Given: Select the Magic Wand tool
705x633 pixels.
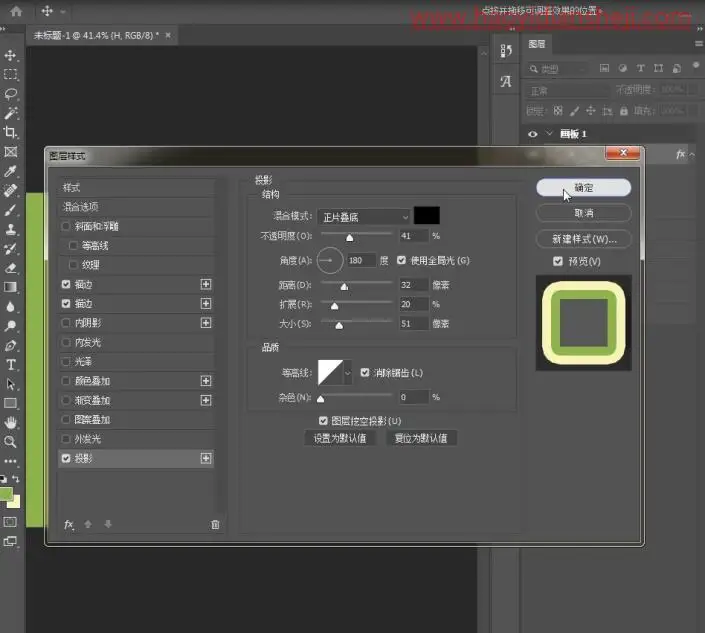Looking at the screenshot, I should (x=10, y=113).
